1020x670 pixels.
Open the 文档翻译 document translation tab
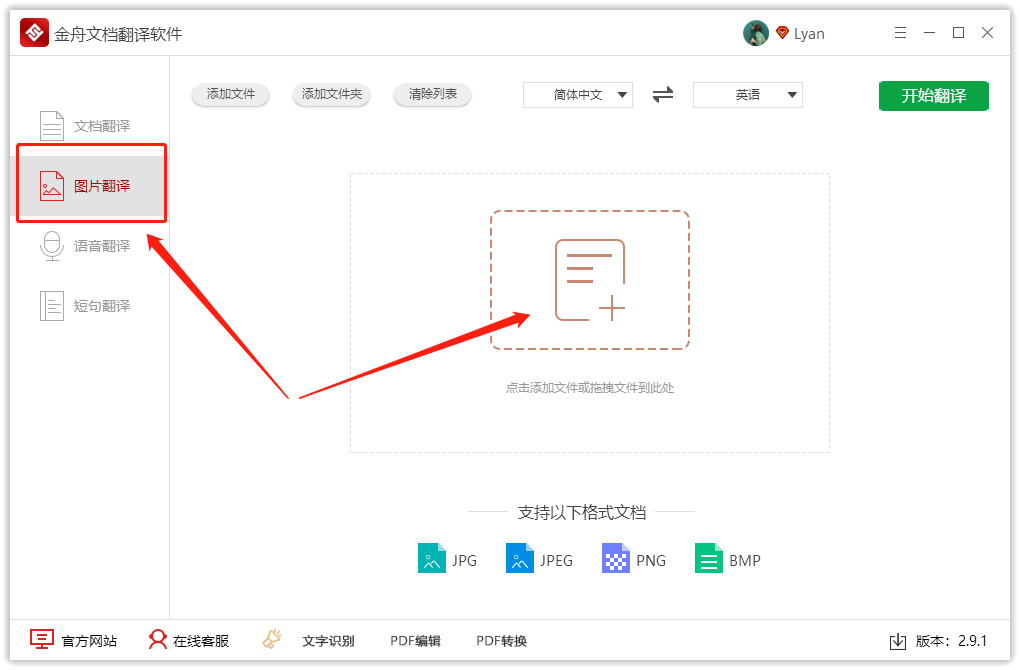(90, 126)
